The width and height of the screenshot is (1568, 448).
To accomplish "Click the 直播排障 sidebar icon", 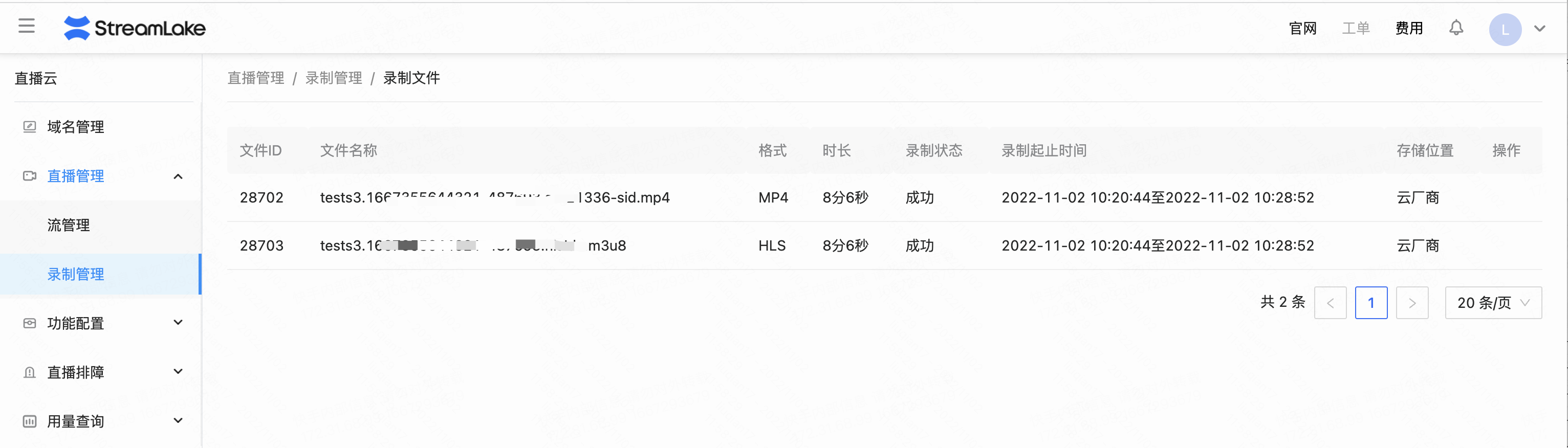I will [29, 372].
